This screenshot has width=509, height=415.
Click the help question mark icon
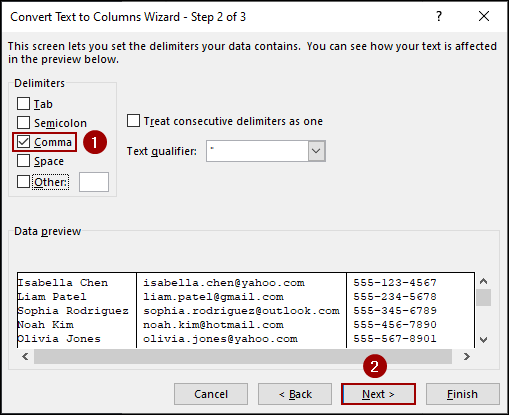tap(439, 16)
